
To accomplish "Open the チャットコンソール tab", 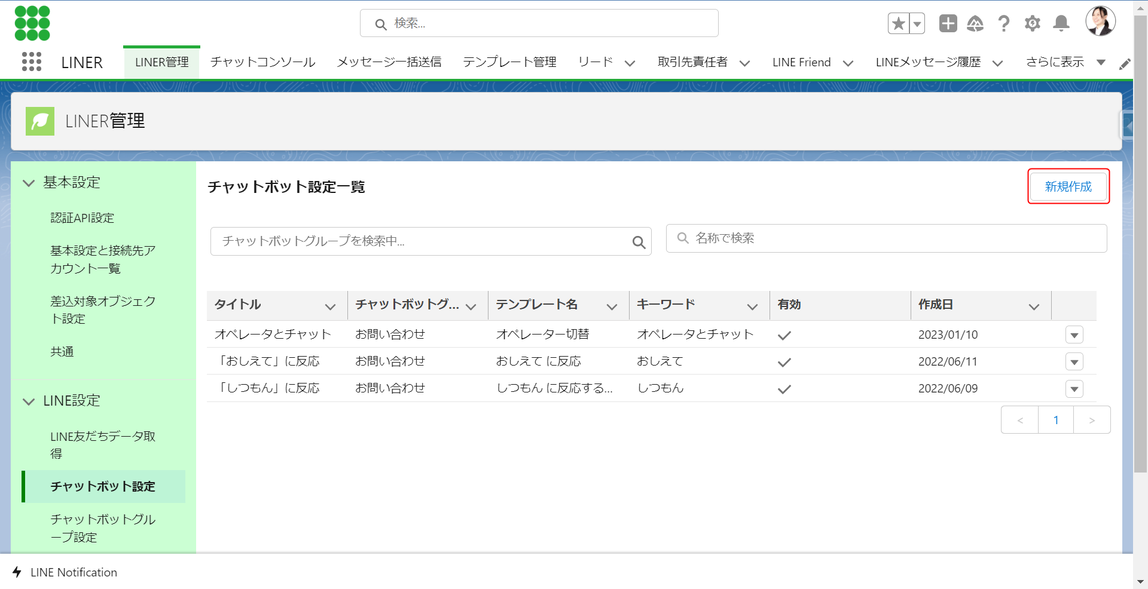I will click(263, 62).
